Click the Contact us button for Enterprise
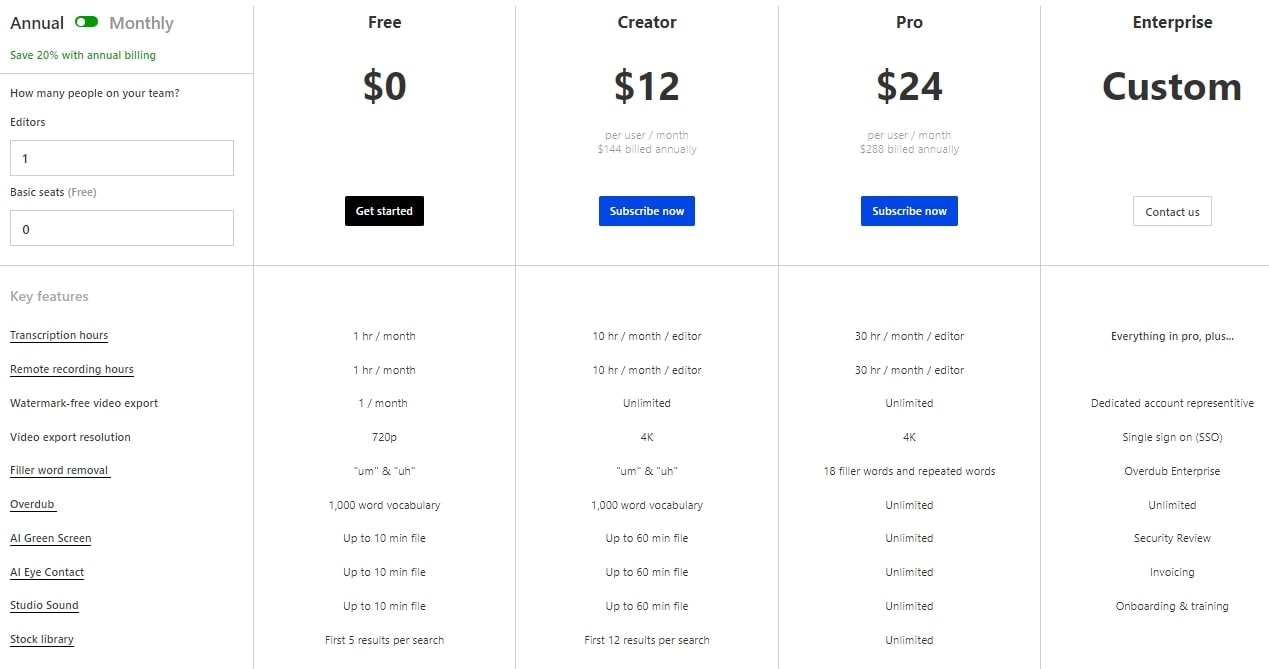The width and height of the screenshot is (1269, 669). coord(1172,211)
